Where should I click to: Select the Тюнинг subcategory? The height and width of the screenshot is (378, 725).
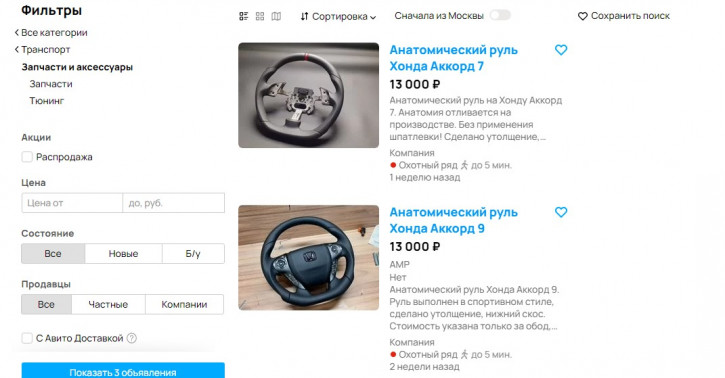tap(47, 100)
